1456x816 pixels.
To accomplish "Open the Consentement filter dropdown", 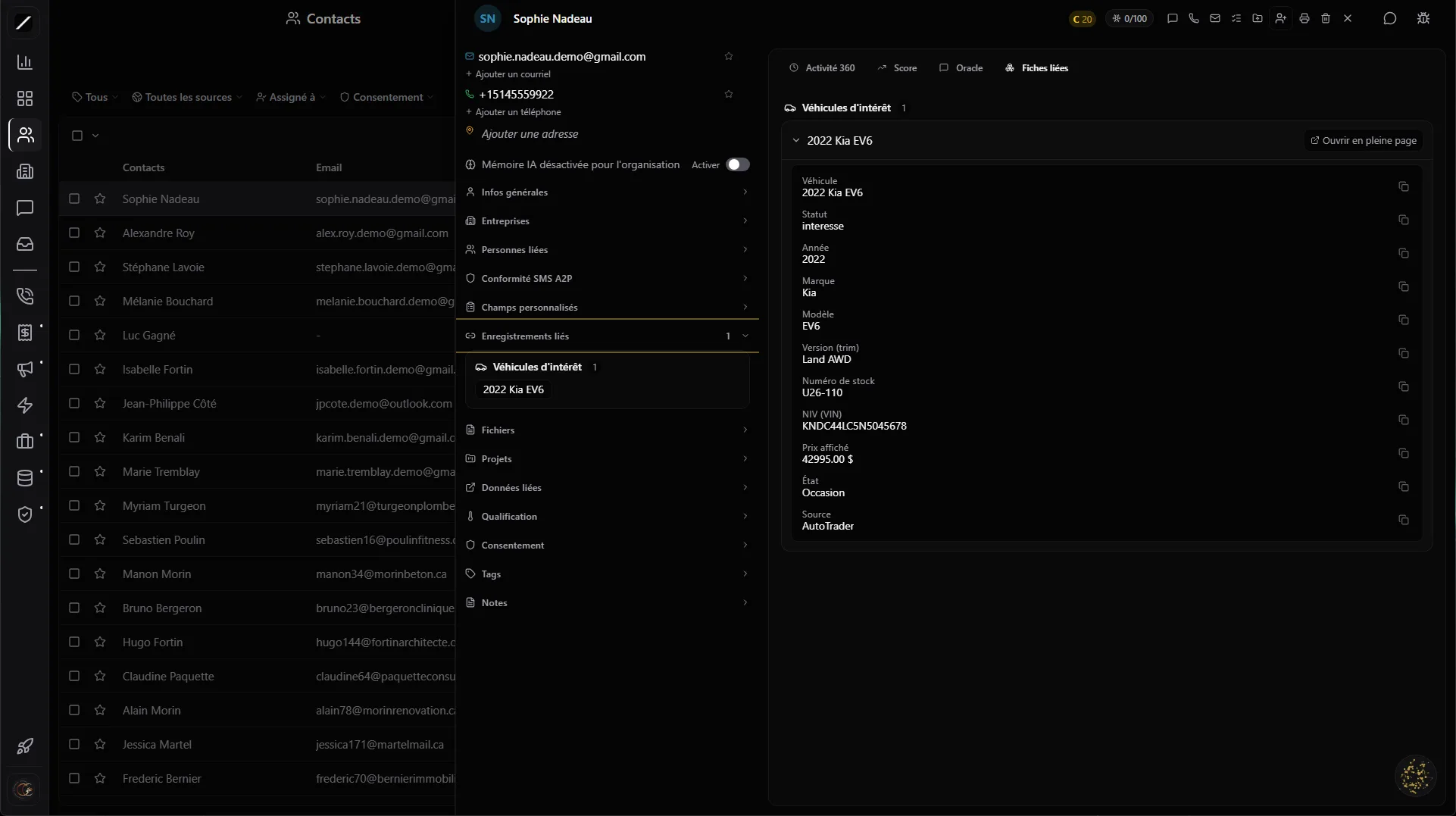I will (x=386, y=97).
